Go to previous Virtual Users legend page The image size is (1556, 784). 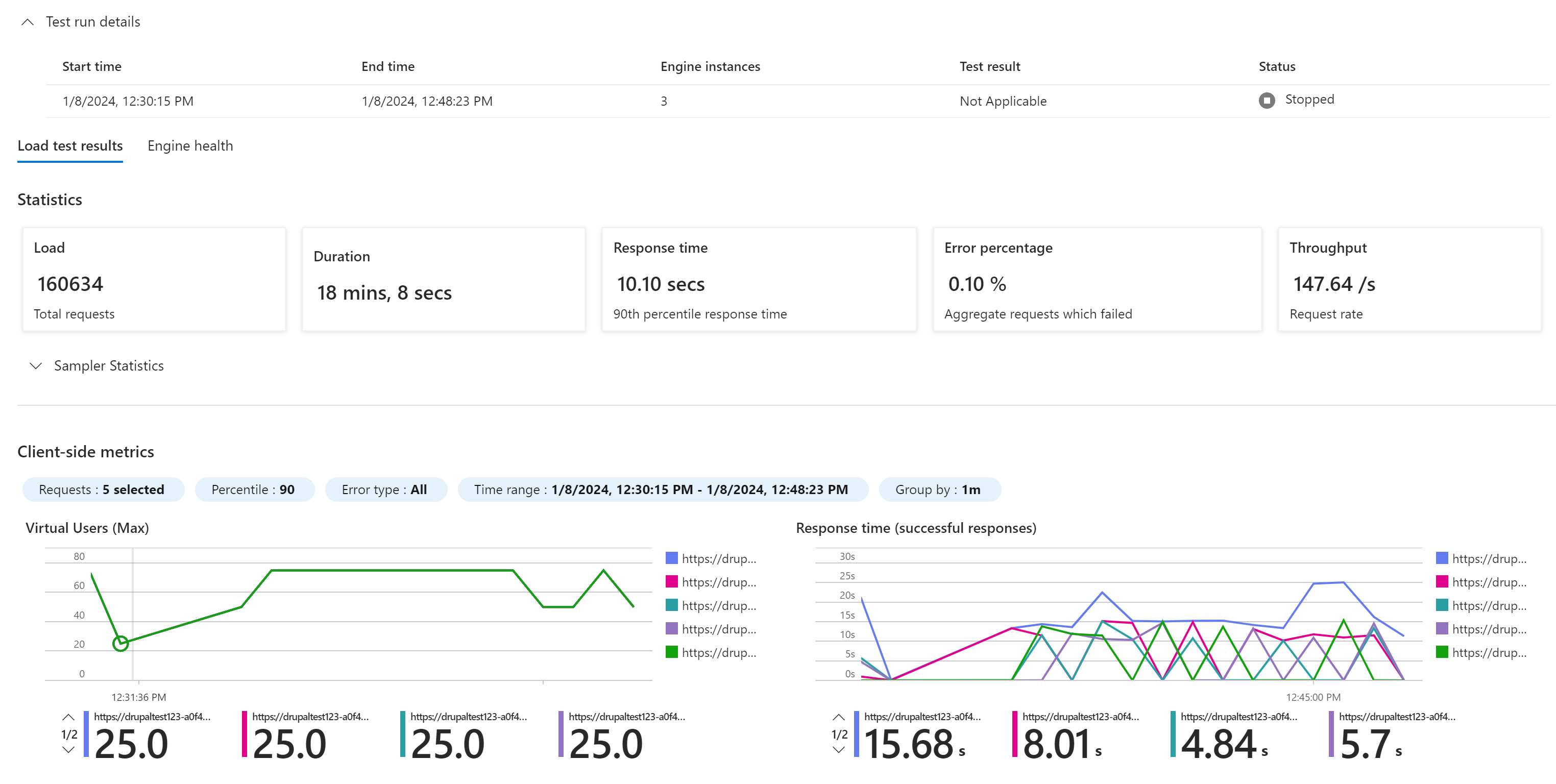[x=68, y=718]
